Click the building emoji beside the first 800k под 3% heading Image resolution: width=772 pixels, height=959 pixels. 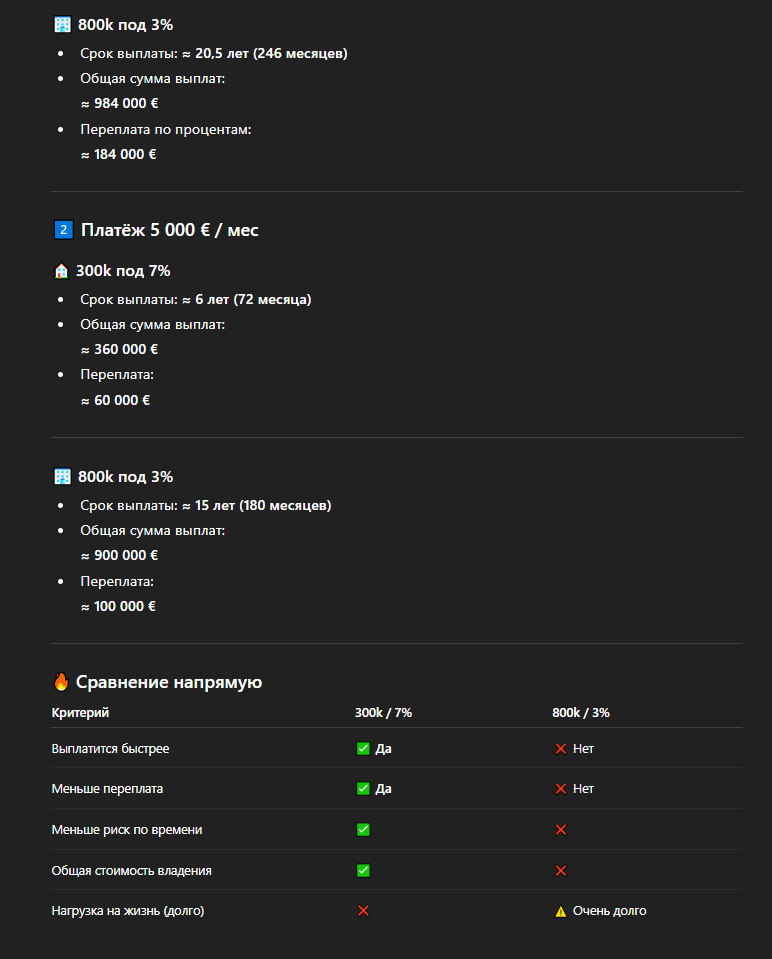coord(62,25)
